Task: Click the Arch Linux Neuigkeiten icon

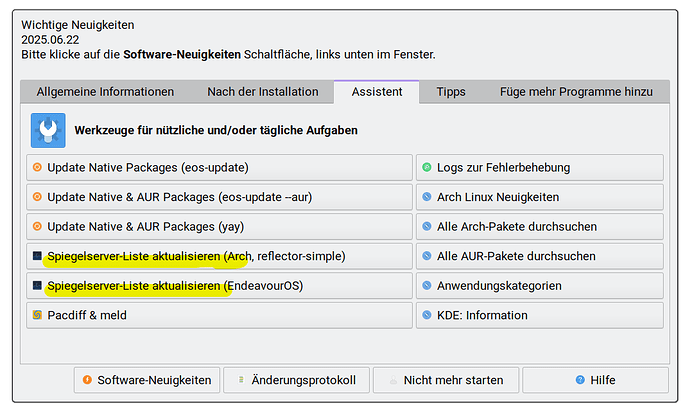Action: tap(427, 197)
